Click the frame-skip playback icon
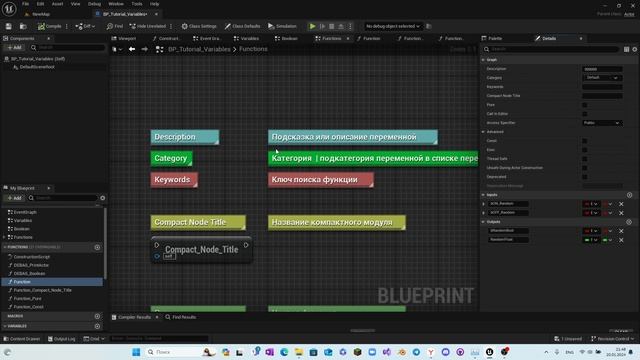640x360 pixels. tap(322, 26)
